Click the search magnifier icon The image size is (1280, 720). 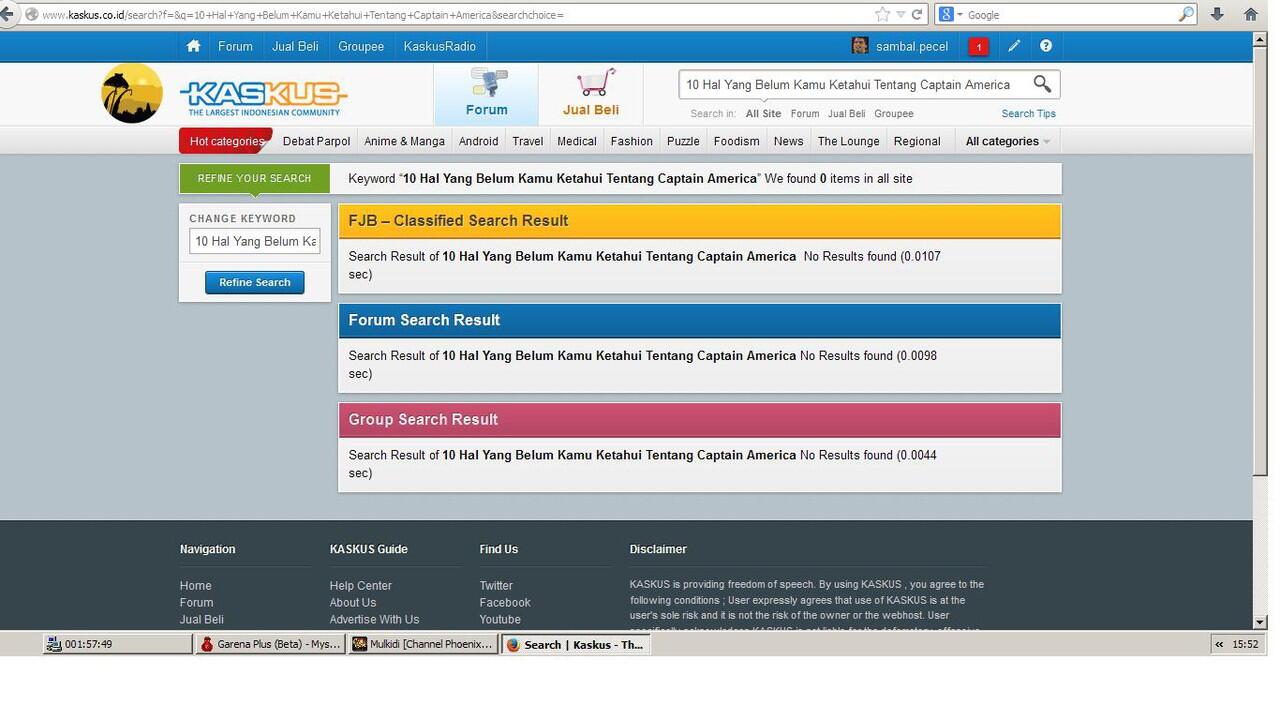(1042, 84)
